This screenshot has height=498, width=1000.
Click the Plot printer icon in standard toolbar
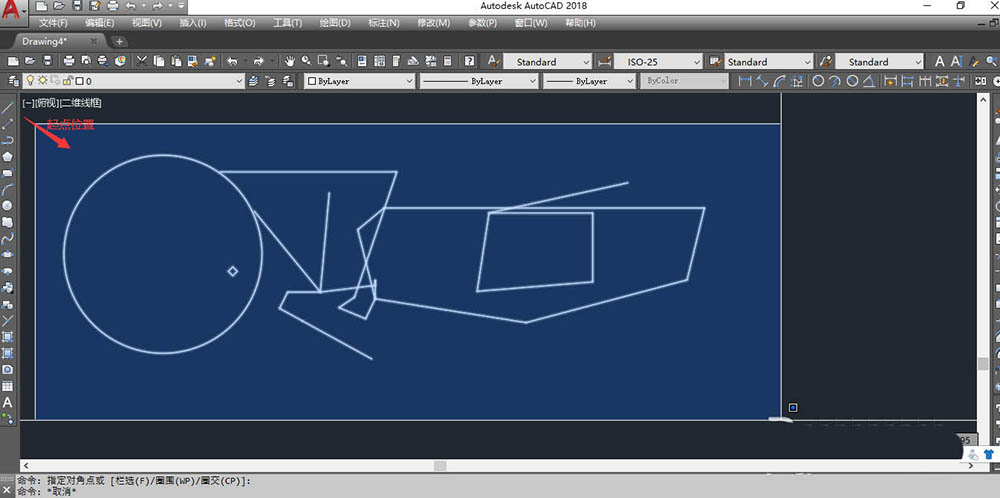[x=69, y=61]
